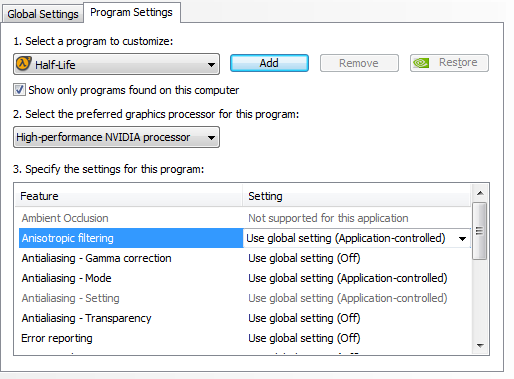Image resolution: width=514 pixels, height=379 pixels.
Task: Select the Program Settings tab
Action: click(x=132, y=13)
